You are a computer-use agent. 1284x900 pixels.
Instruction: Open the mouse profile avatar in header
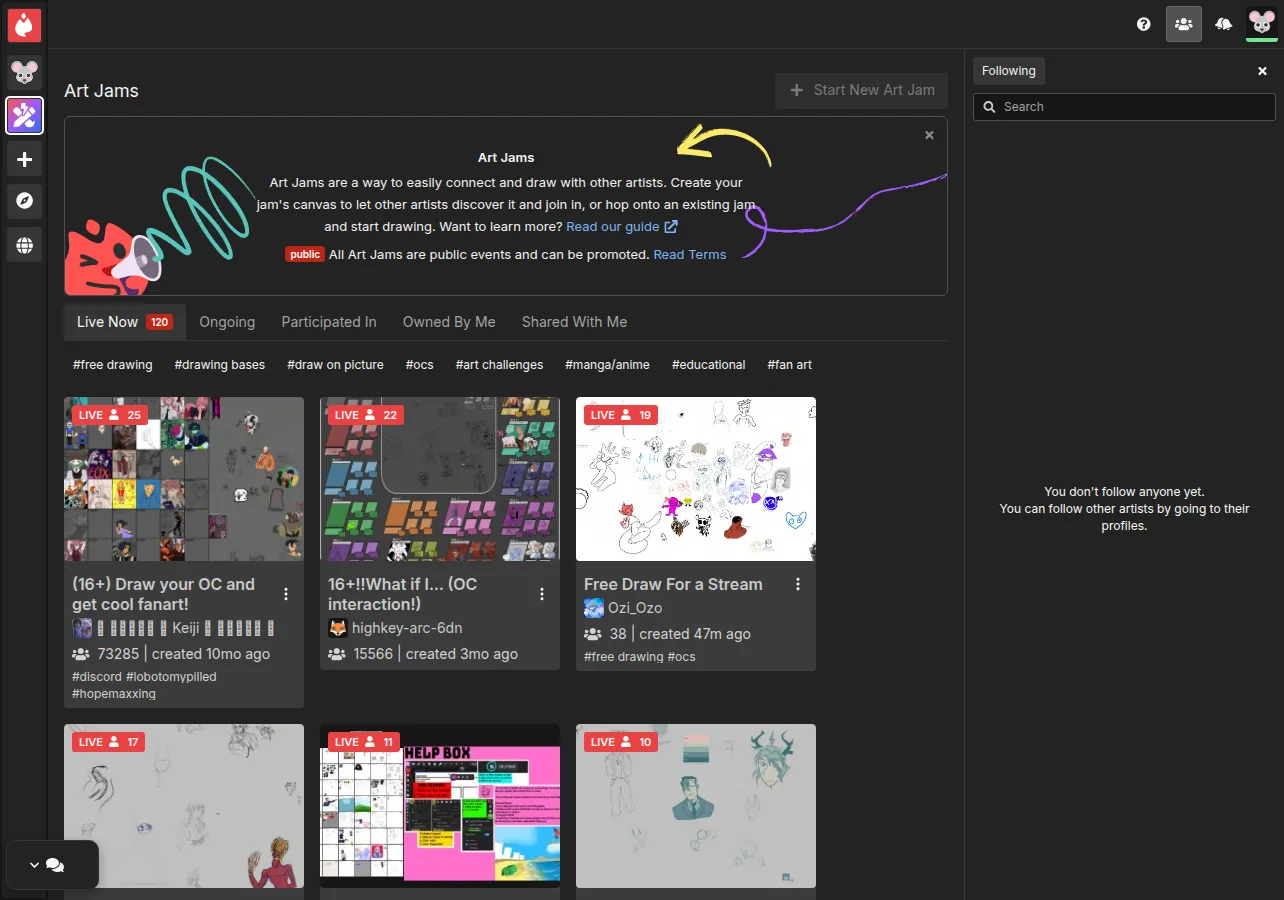[x=1262, y=22]
